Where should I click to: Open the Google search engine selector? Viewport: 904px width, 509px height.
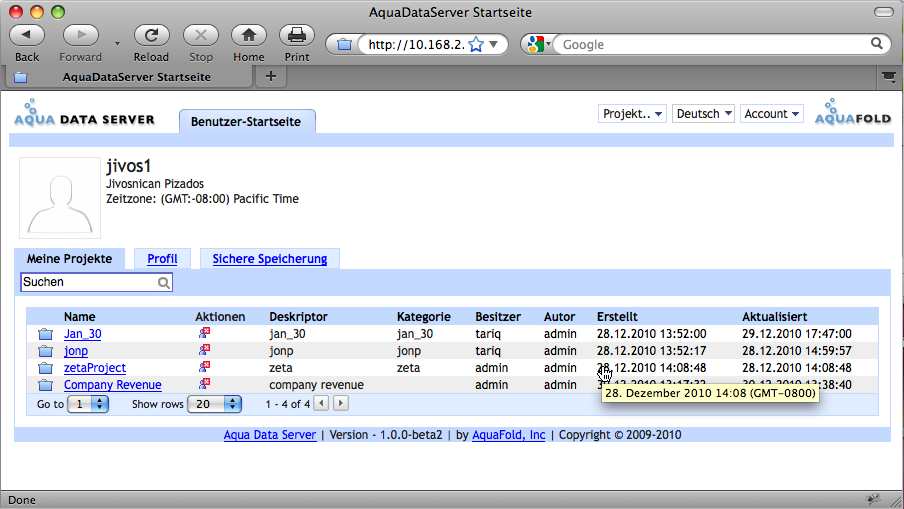point(538,44)
